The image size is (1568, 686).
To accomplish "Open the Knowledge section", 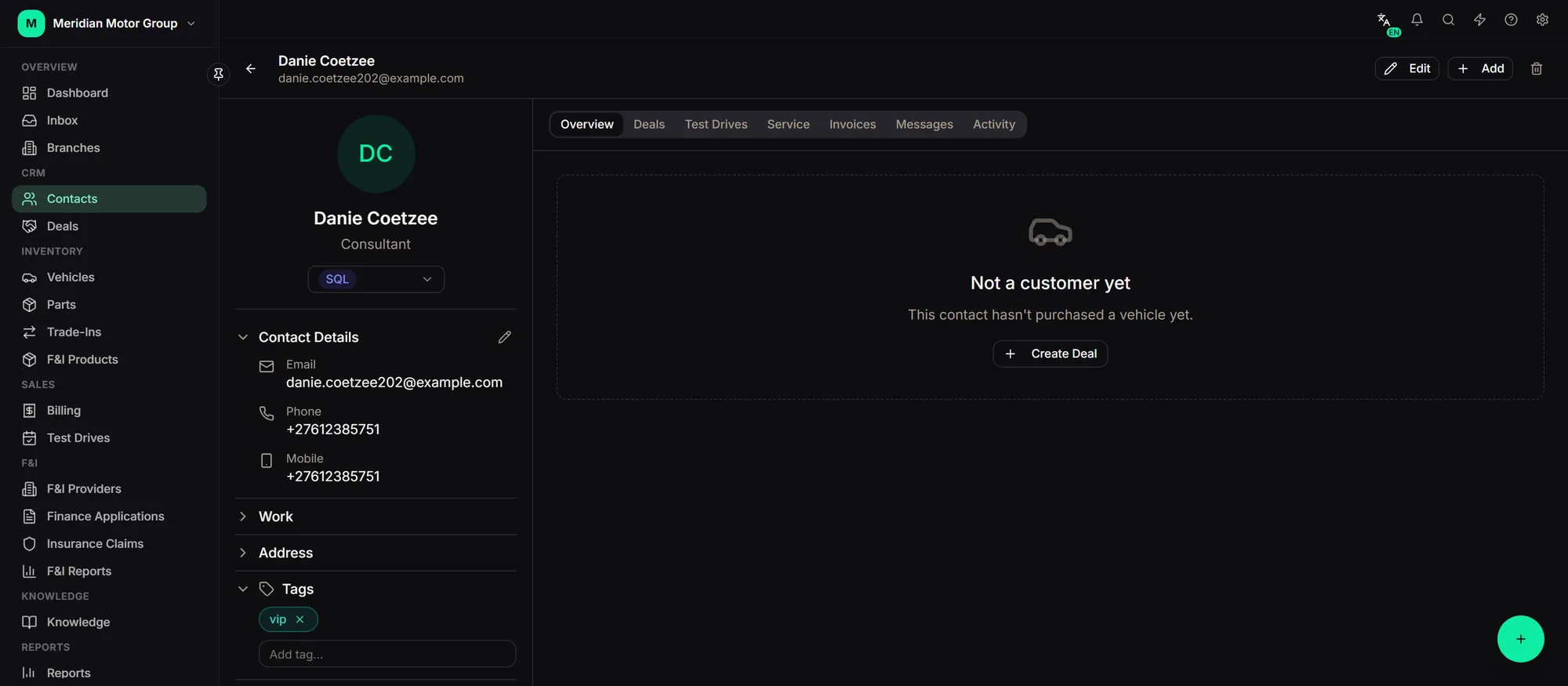I will (x=109, y=622).
